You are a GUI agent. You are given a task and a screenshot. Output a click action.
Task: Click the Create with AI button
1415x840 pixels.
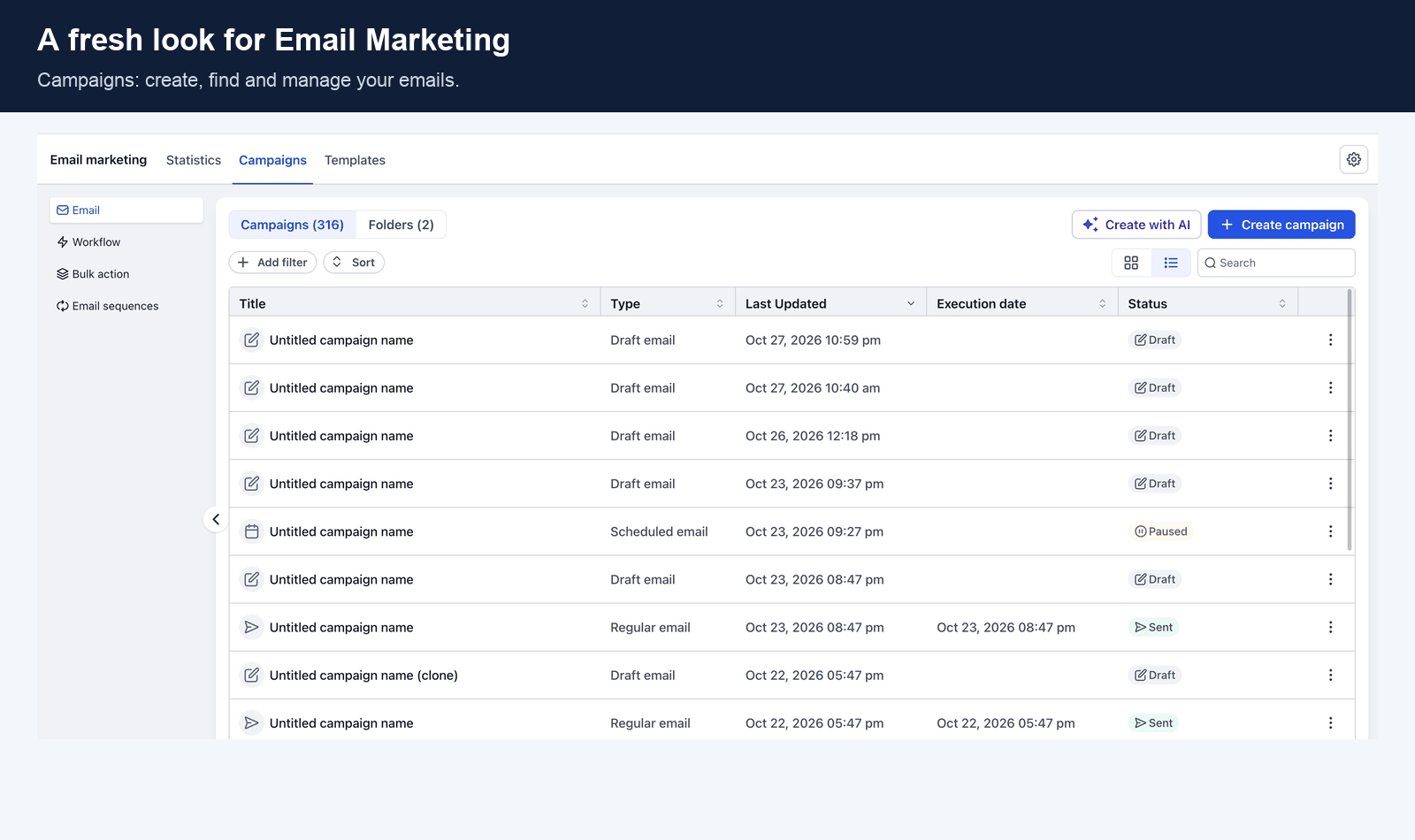[x=1136, y=225]
